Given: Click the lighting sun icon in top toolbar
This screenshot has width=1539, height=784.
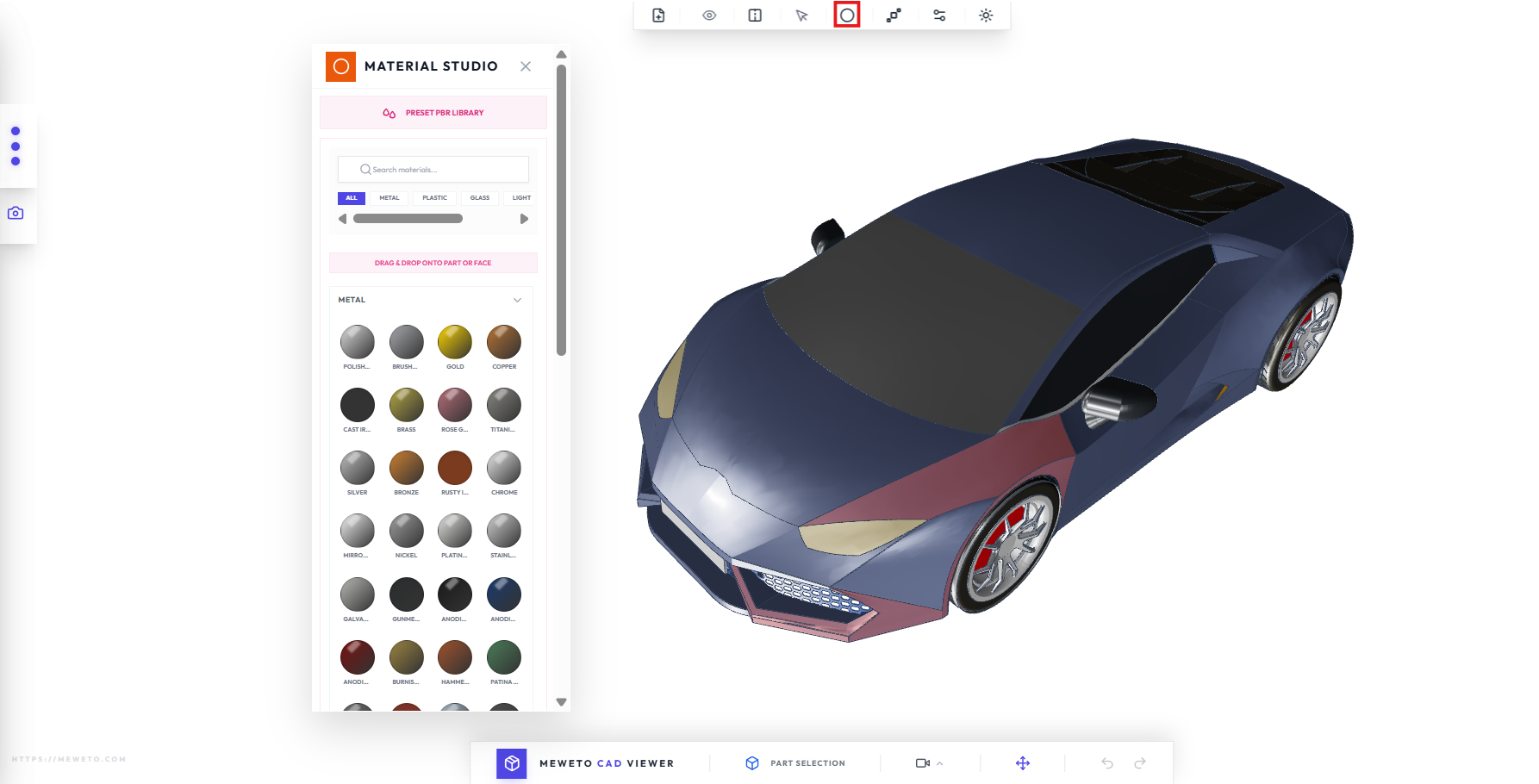Looking at the screenshot, I should 986,16.
